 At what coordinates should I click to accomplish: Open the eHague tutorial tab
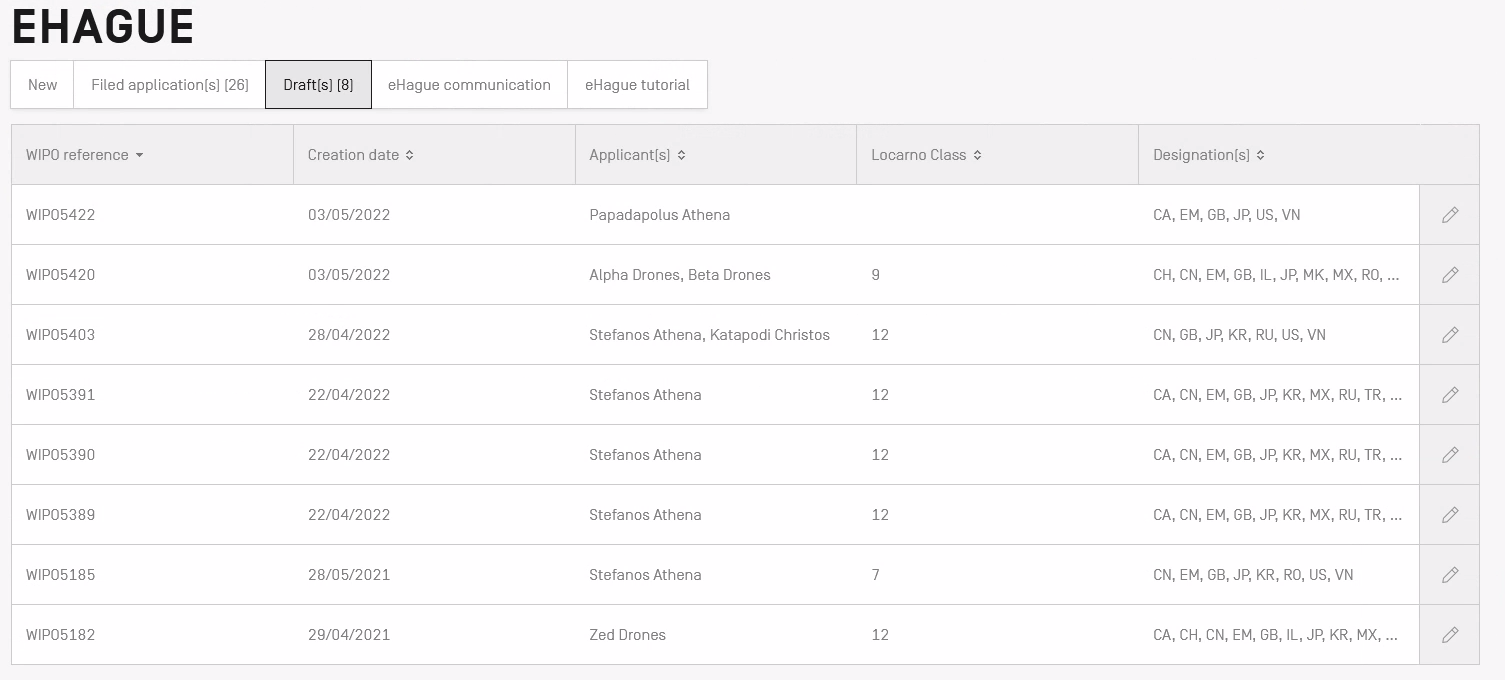click(637, 85)
